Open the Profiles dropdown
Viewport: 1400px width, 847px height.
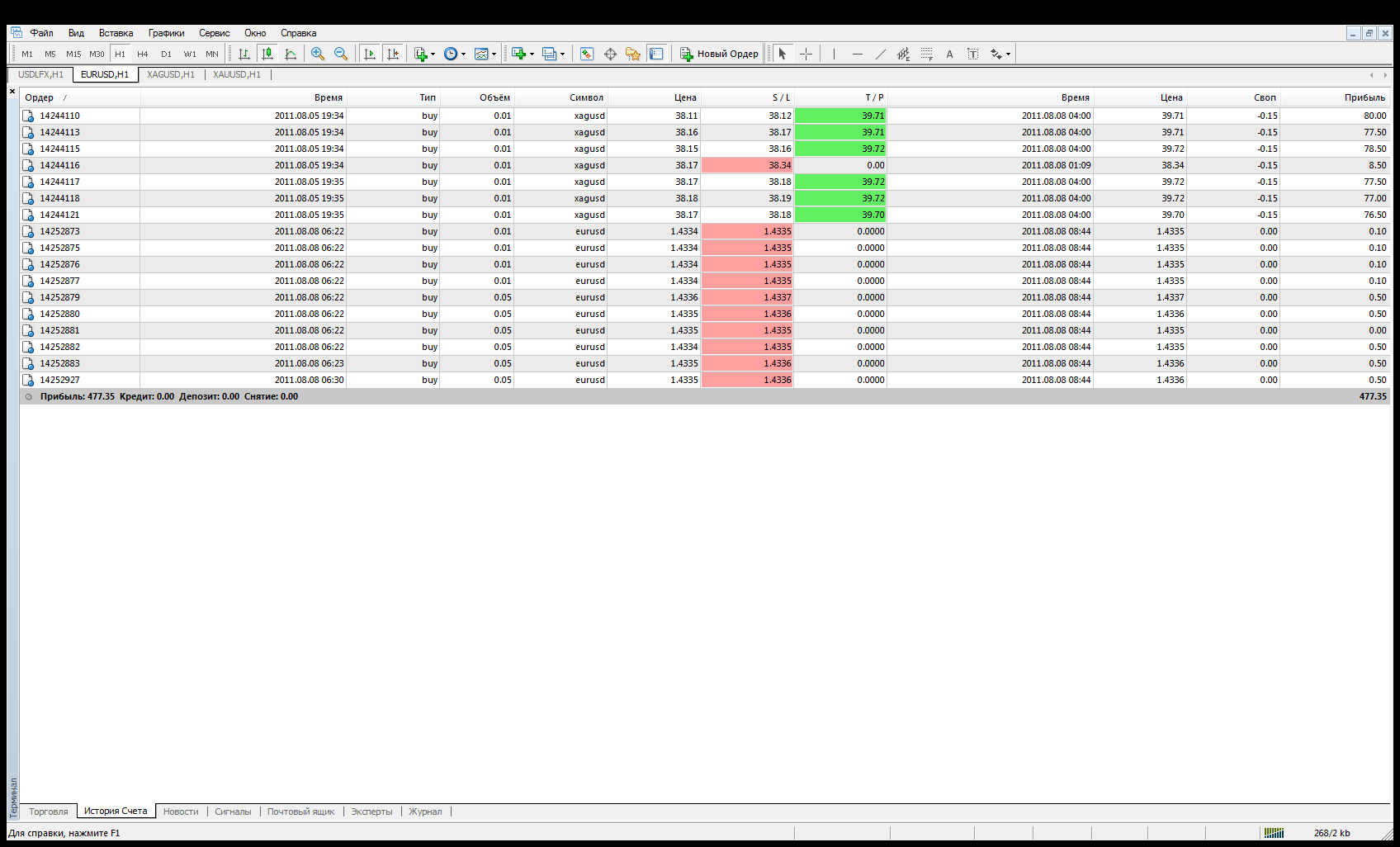[x=553, y=54]
